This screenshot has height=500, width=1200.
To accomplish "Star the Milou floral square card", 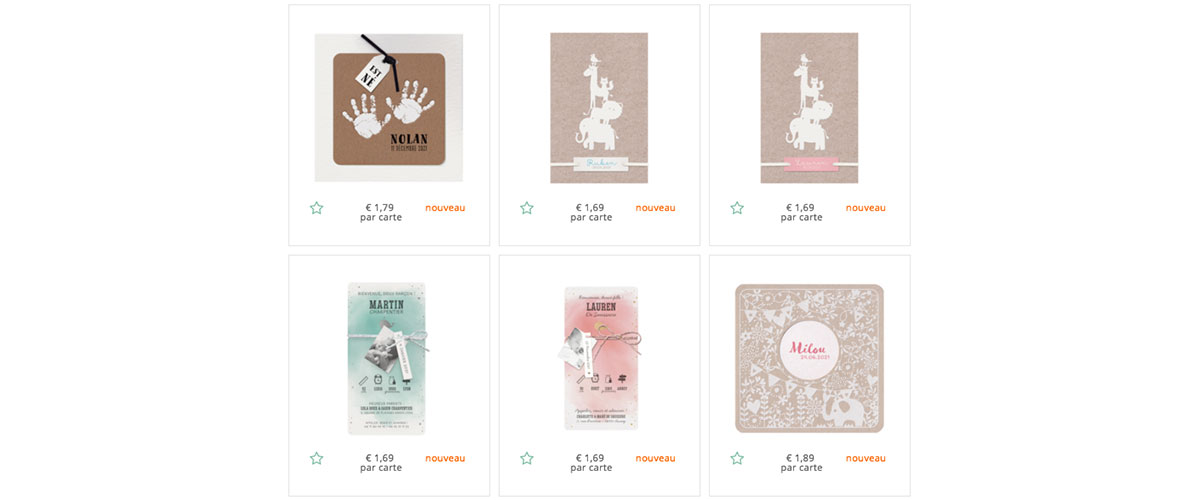I will (x=737, y=458).
